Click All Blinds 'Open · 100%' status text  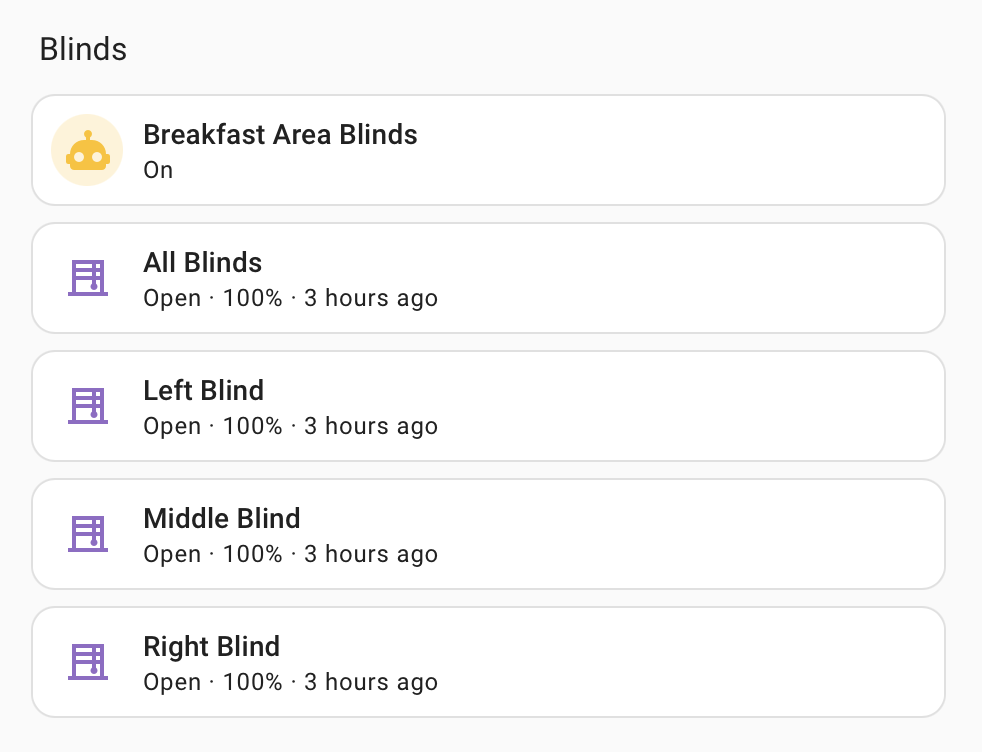click(213, 298)
